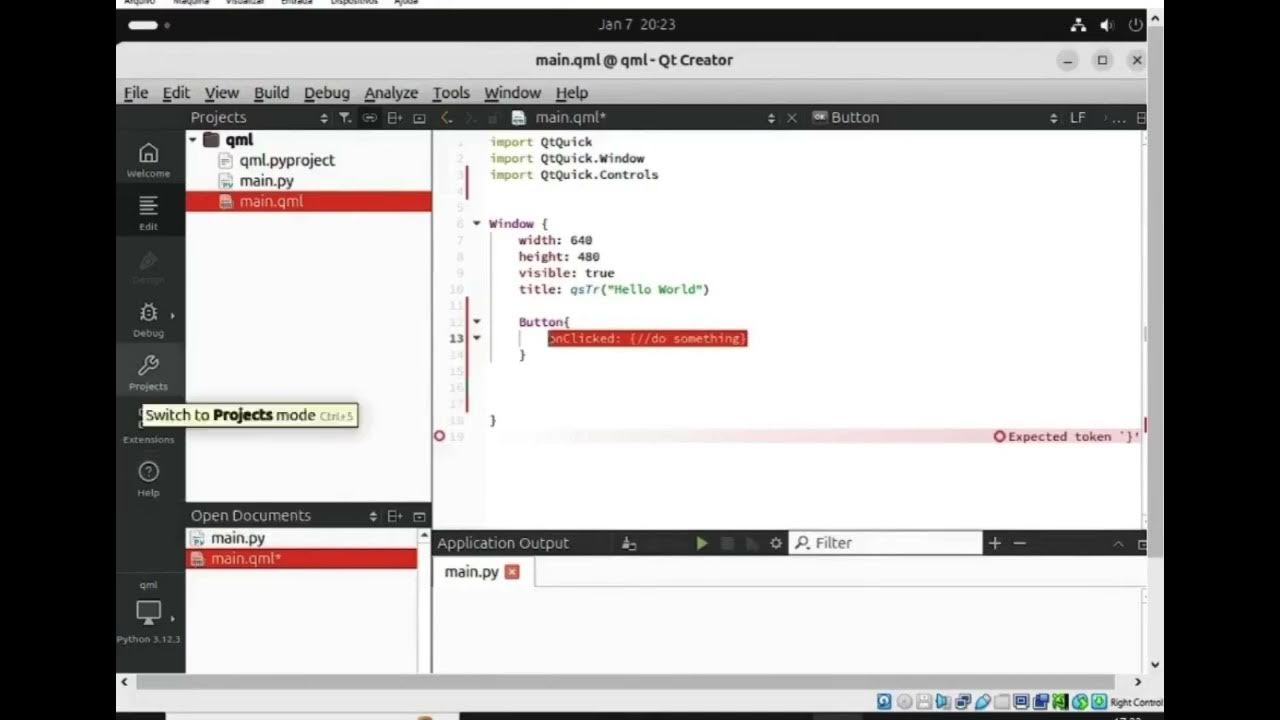This screenshot has height=720, width=1280.
Task: Click the Activities pill in the top bar
Action: 143,25
